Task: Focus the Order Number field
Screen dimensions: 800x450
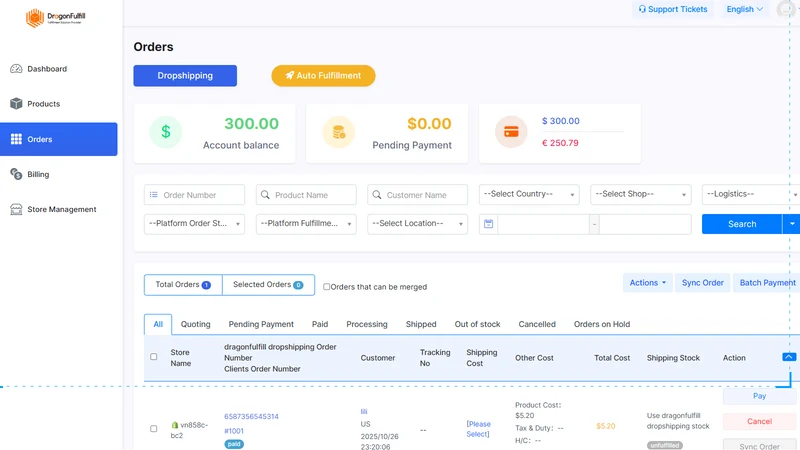Action: [194, 195]
